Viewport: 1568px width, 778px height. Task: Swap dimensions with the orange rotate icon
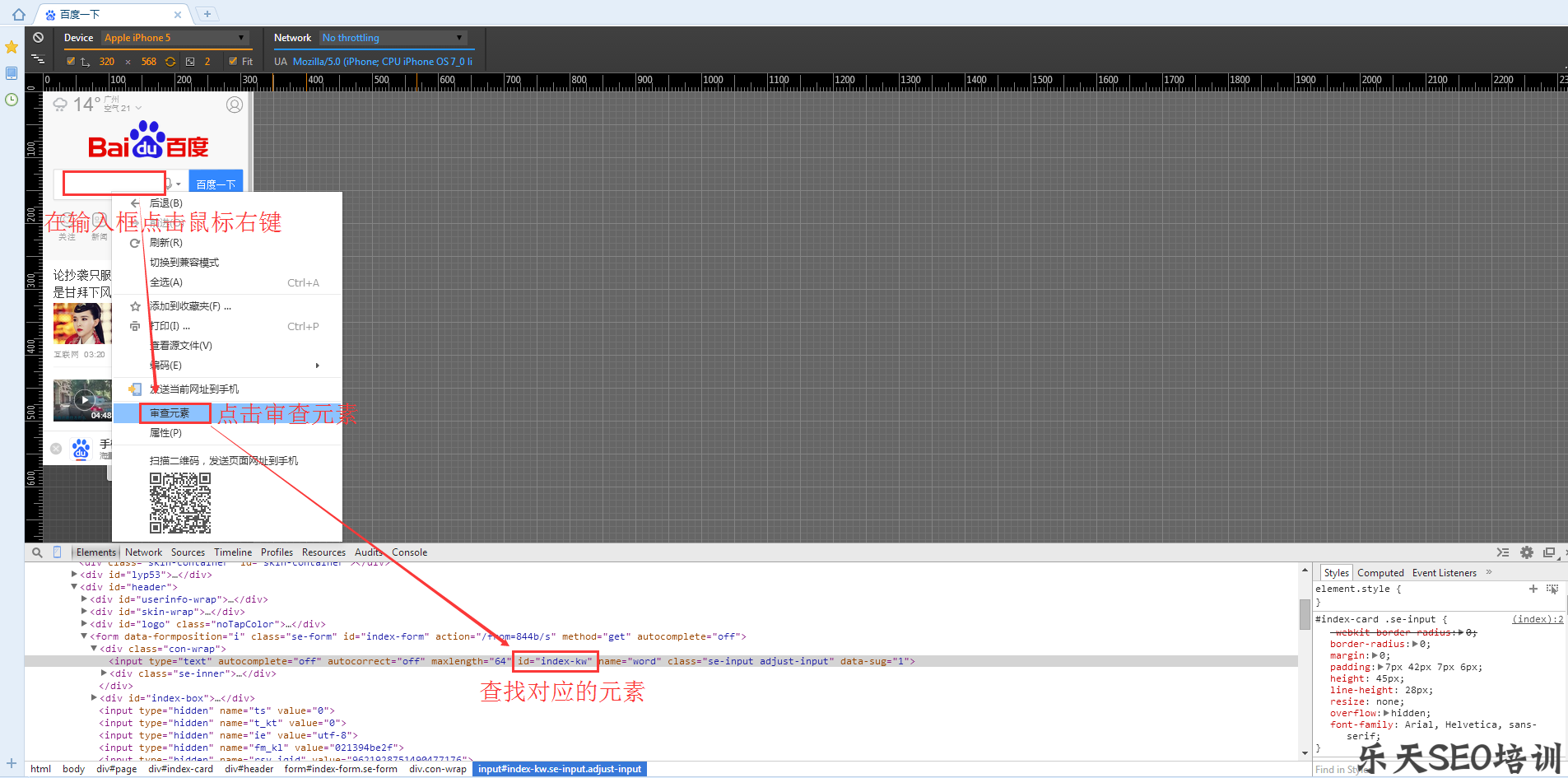170,62
